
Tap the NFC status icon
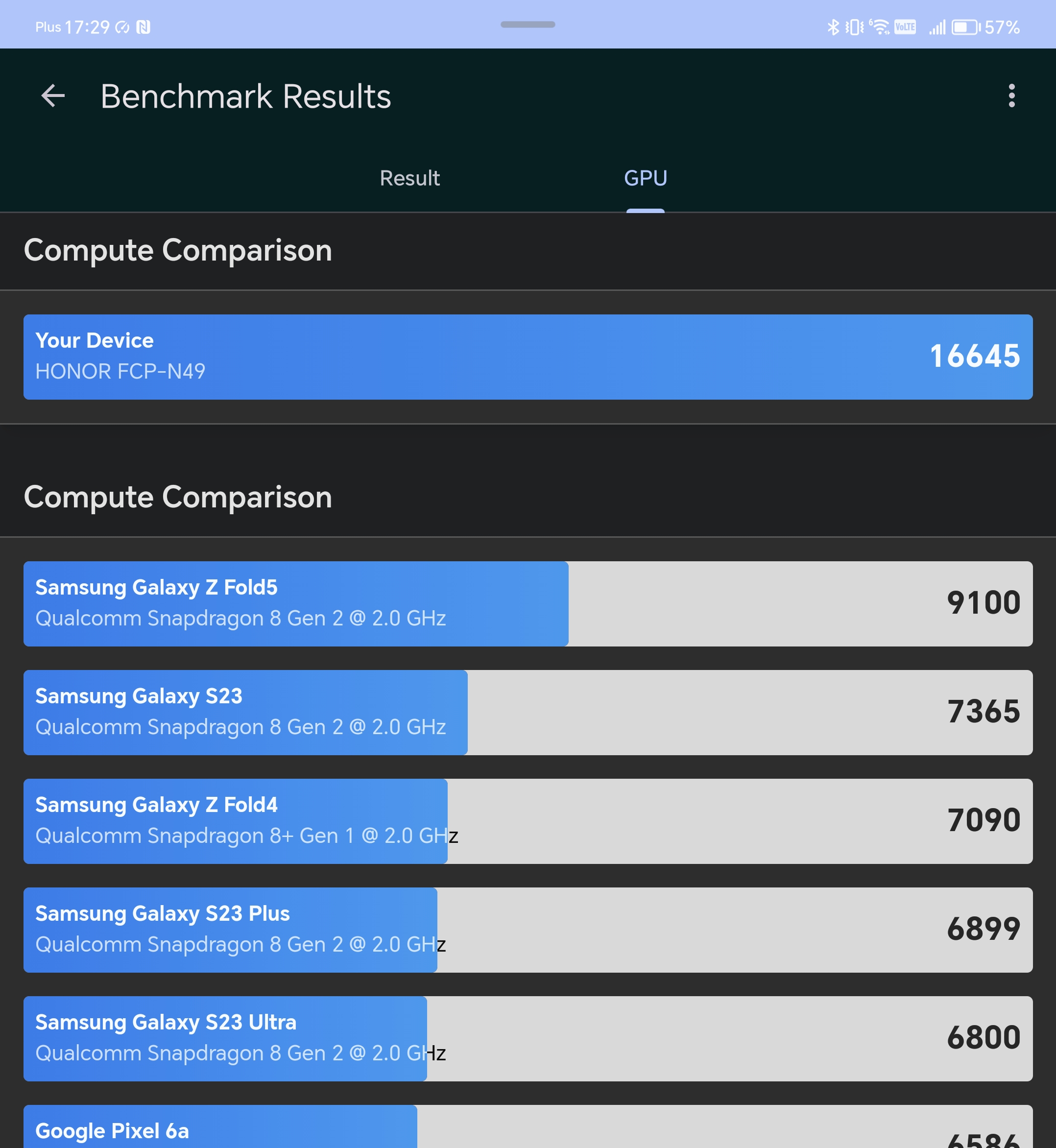144,27
